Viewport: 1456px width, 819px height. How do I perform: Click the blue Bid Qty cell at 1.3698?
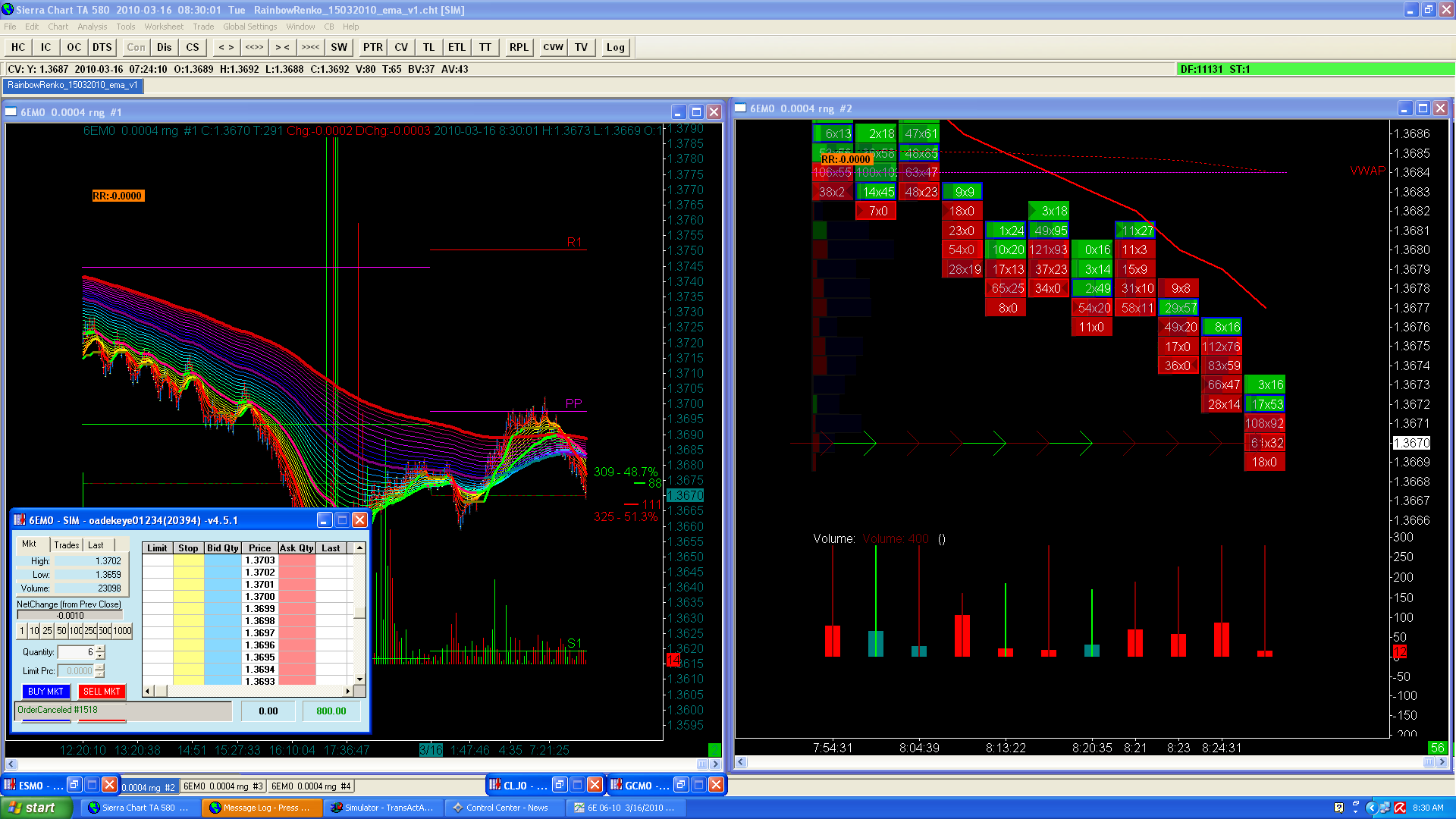point(223,621)
